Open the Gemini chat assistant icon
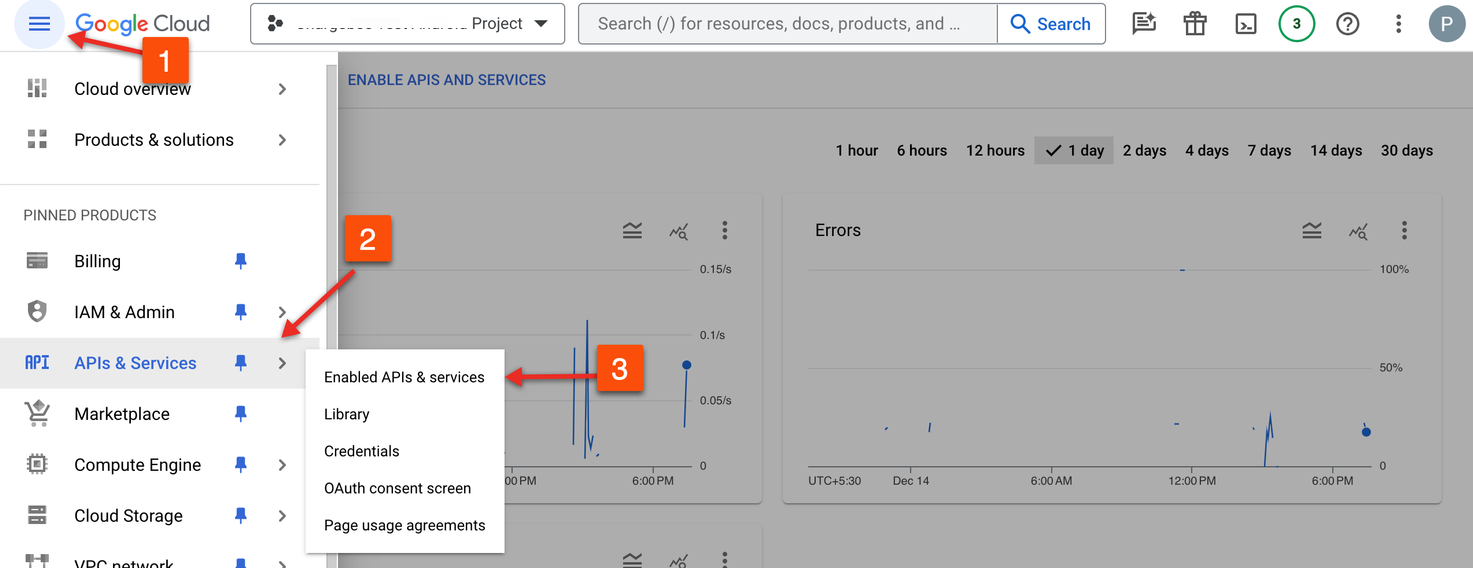The width and height of the screenshot is (1473, 568). (x=1144, y=24)
